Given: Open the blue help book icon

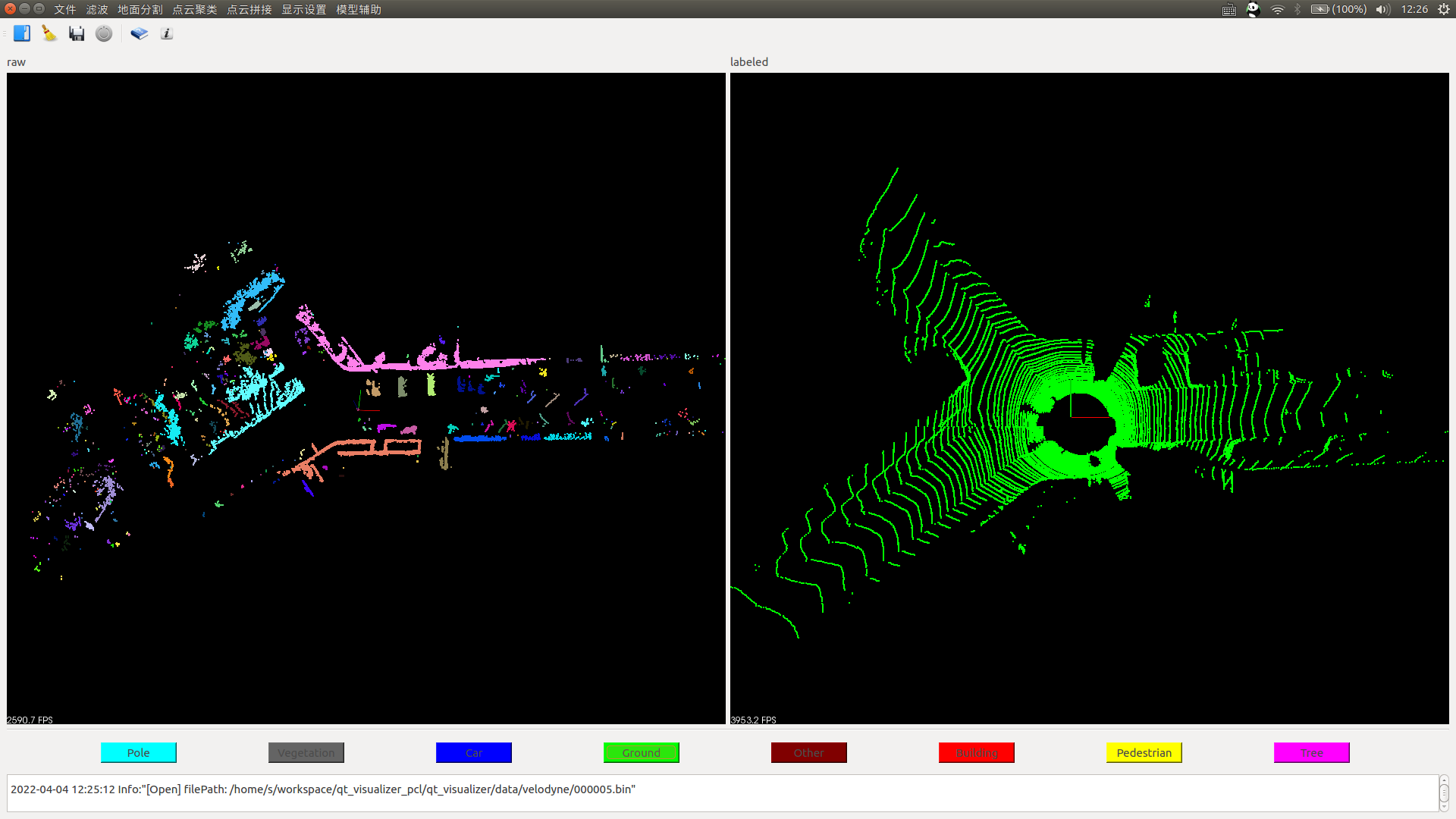Looking at the screenshot, I should click(139, 33).
